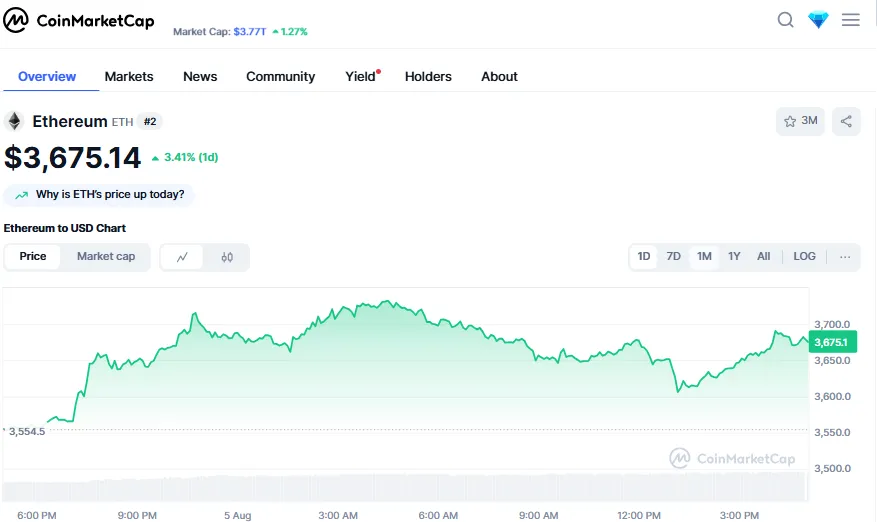877x522 pixels.
Task: Open the chart more options ellipsis
Action: point(845,257)
